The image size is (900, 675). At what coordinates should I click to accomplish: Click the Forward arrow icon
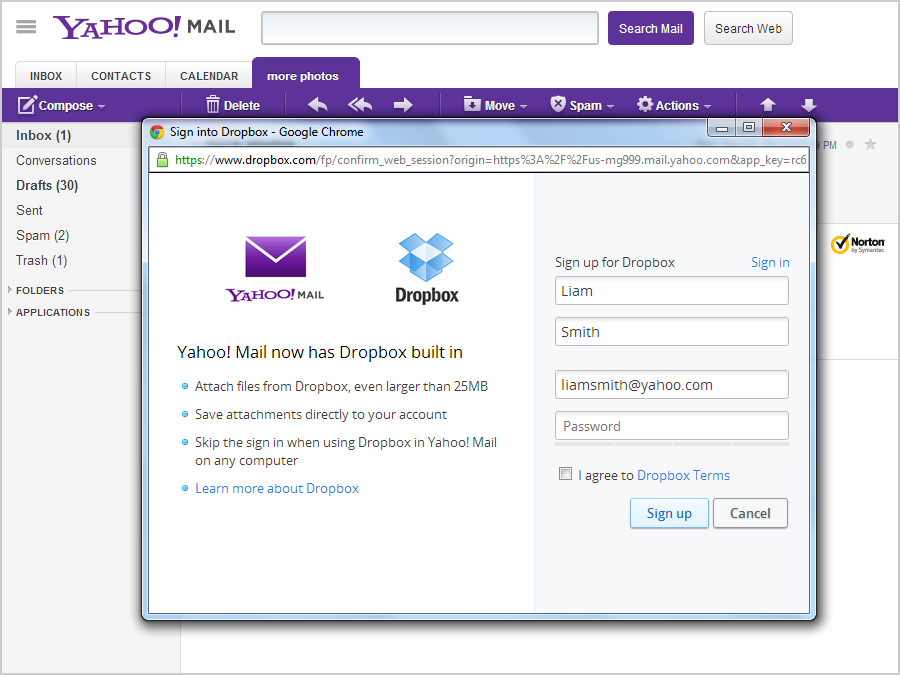point(403,105)
